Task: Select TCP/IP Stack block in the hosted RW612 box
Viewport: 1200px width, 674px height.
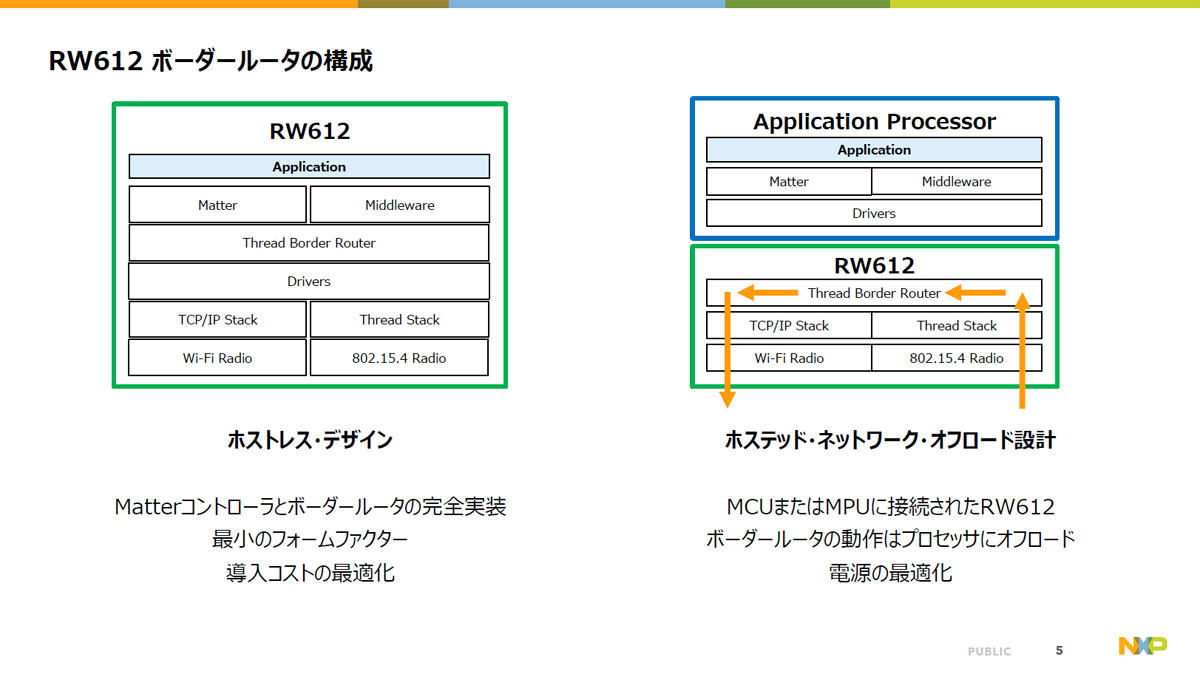Action: click(789, 325)
